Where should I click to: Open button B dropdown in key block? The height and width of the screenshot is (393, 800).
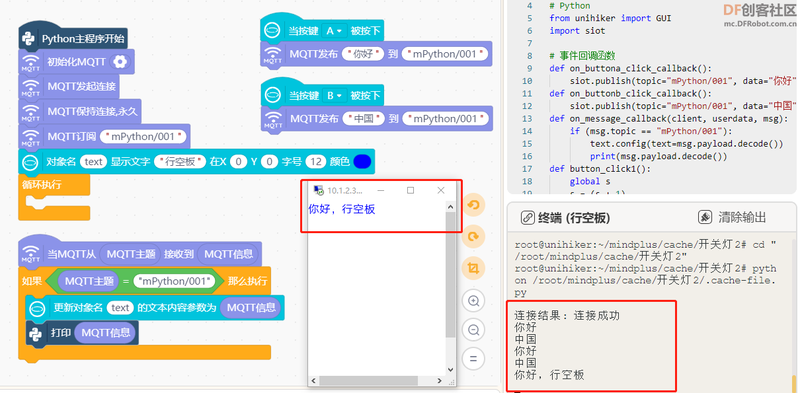pos(334,95)
